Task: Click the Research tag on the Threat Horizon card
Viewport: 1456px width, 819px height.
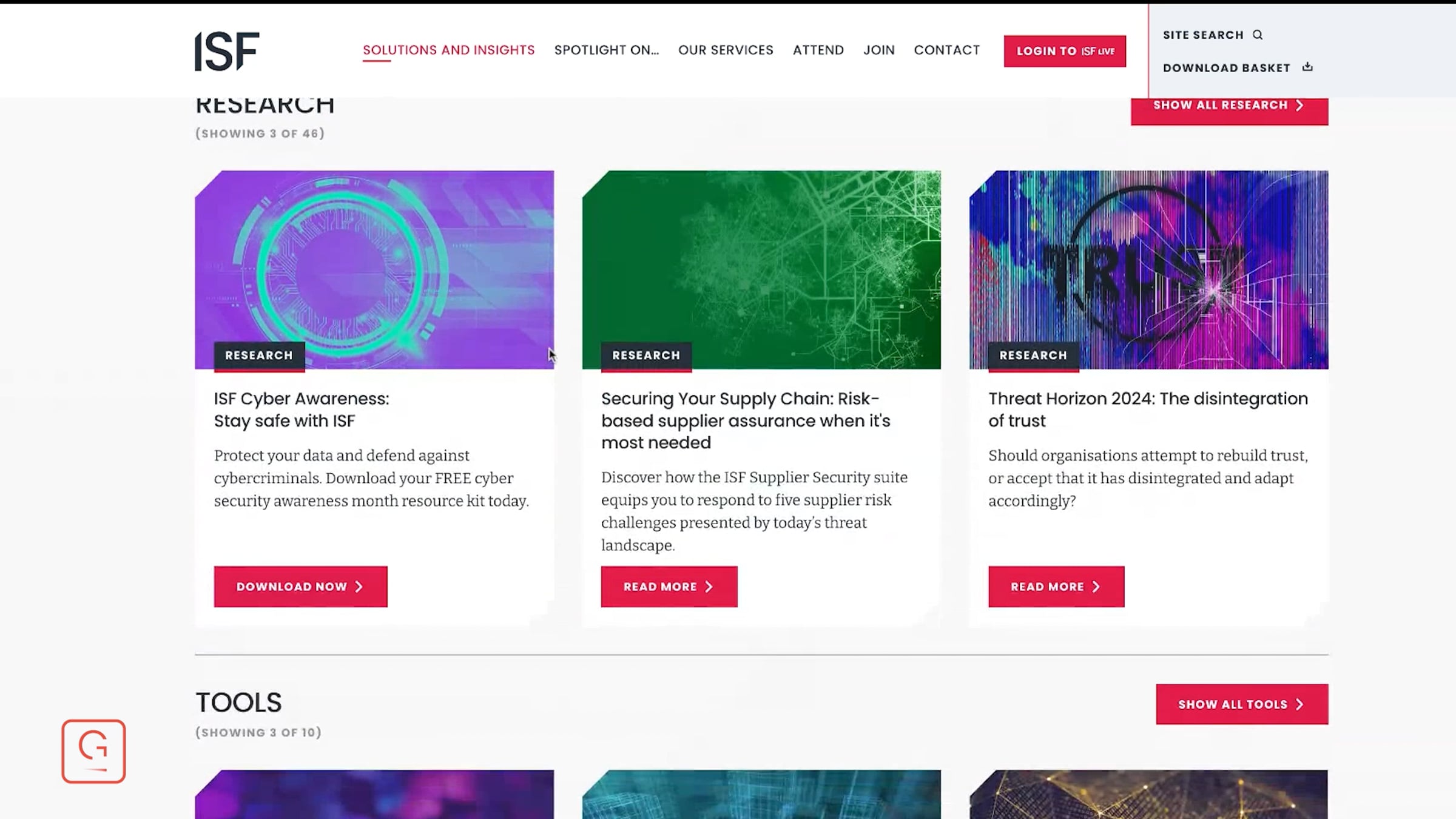Action: click(x=1033, y=356)
